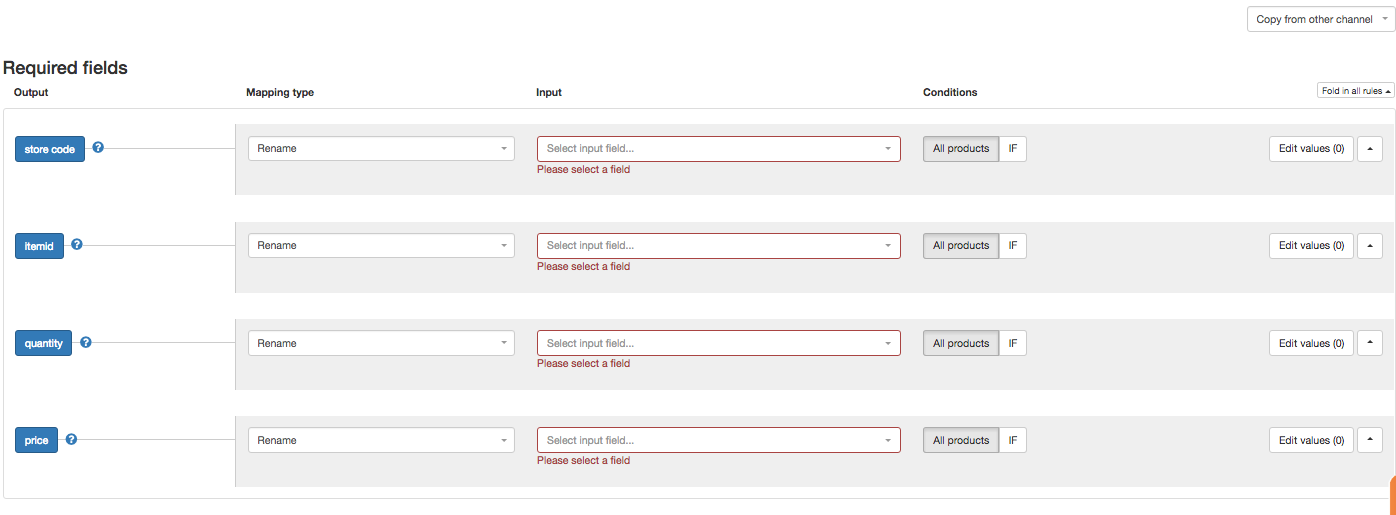1396x515 pixels.
Task: Open input field dropdown for quantity
Action: (718, 343)
